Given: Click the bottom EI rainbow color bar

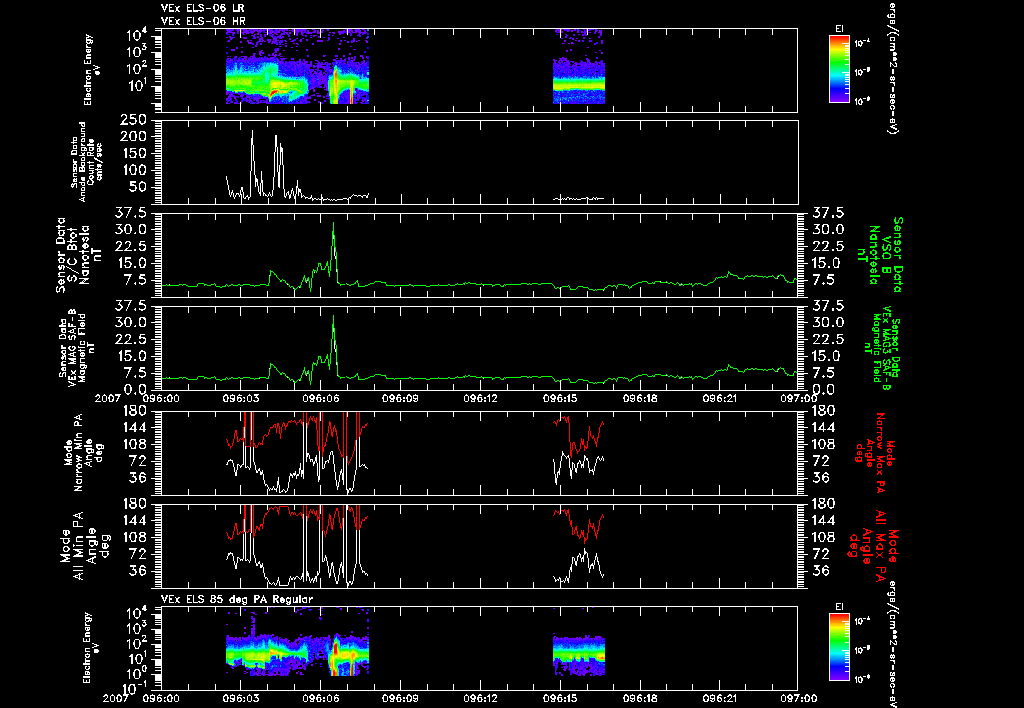Looking at the screenshot, I should [839, 647].
